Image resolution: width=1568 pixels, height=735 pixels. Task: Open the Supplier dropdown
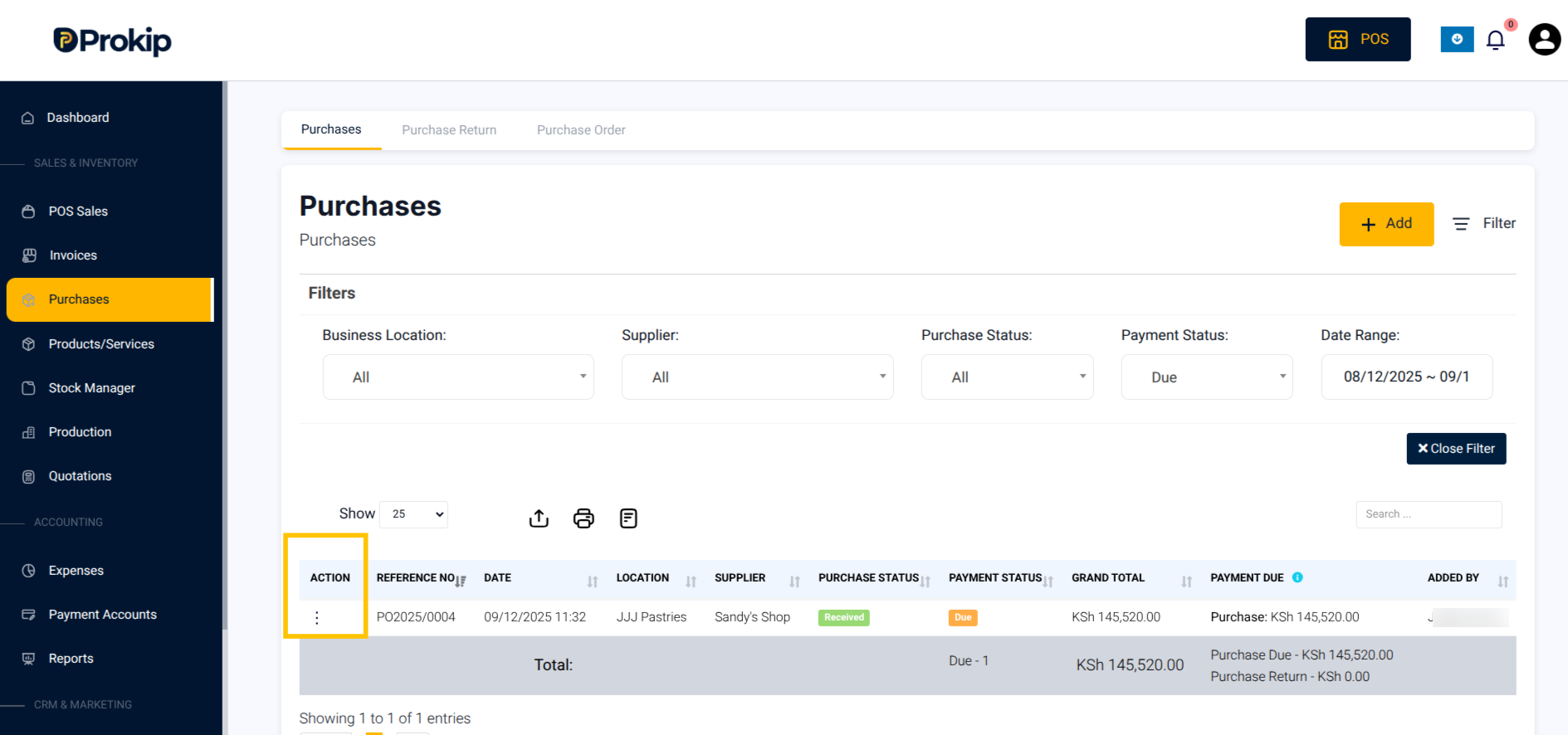pyautogui.click(x=757, y=377)
